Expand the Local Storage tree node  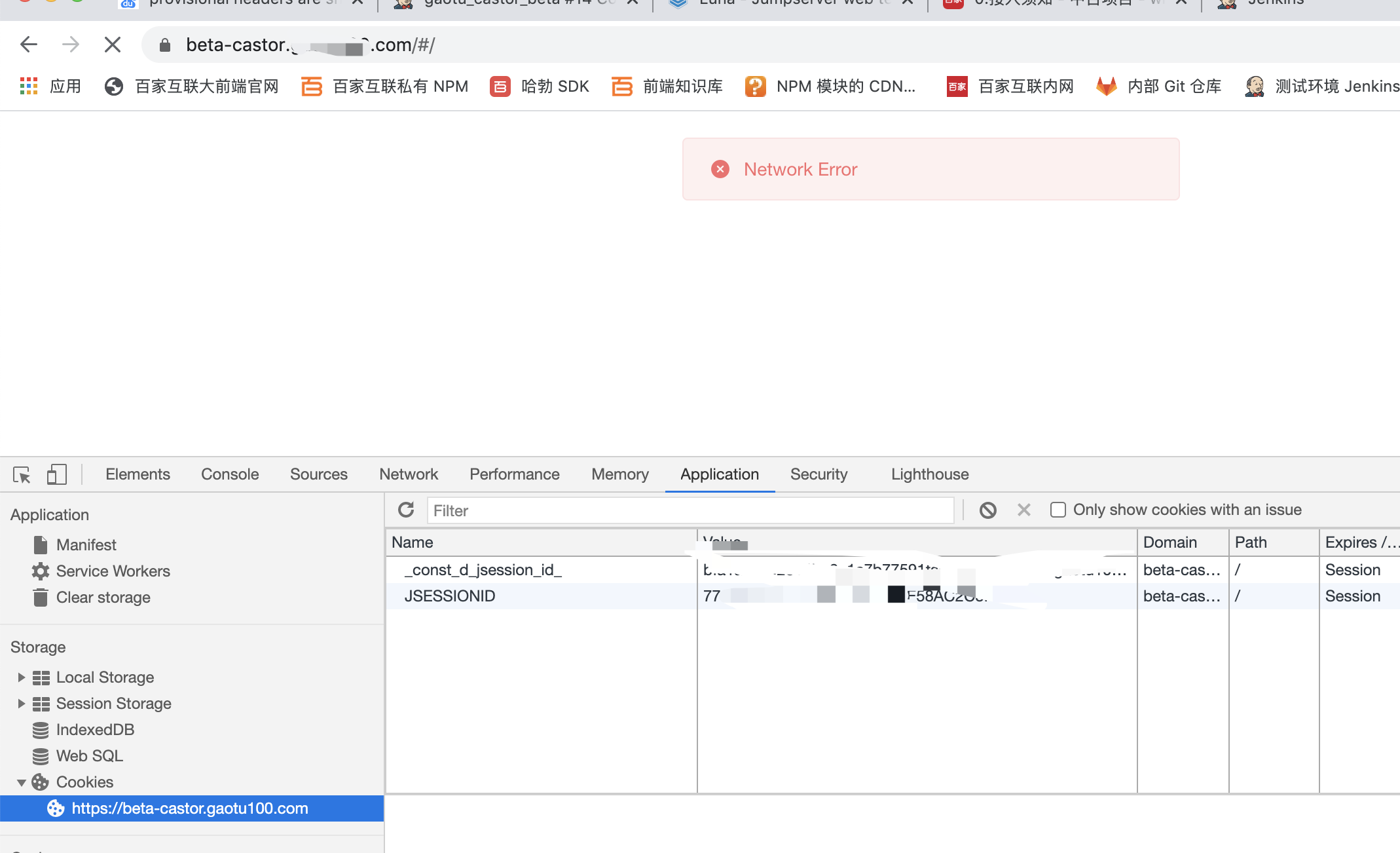coord(21,677)
